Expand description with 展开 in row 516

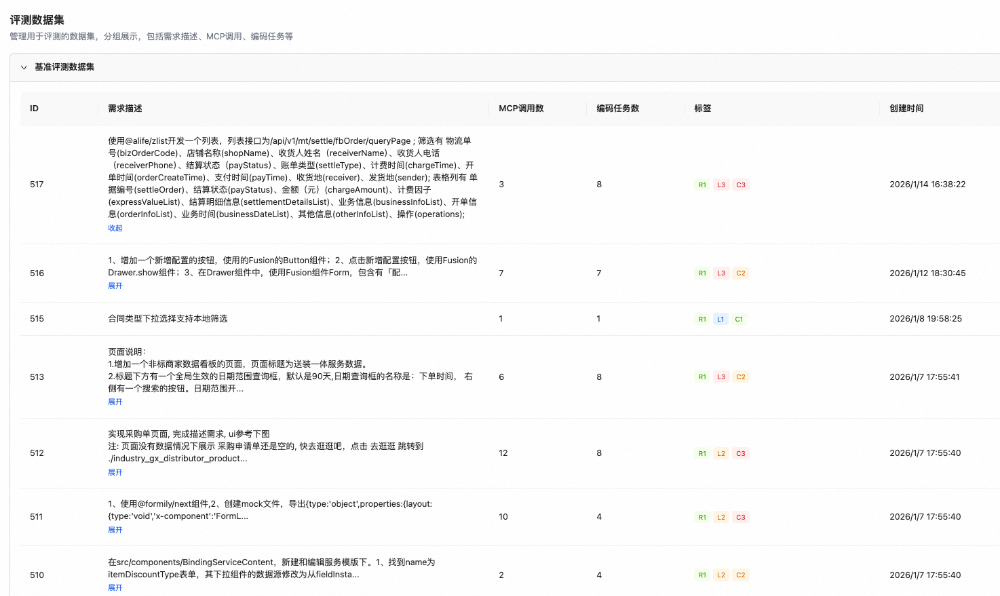pyautogui.click(x=115, y=286)
